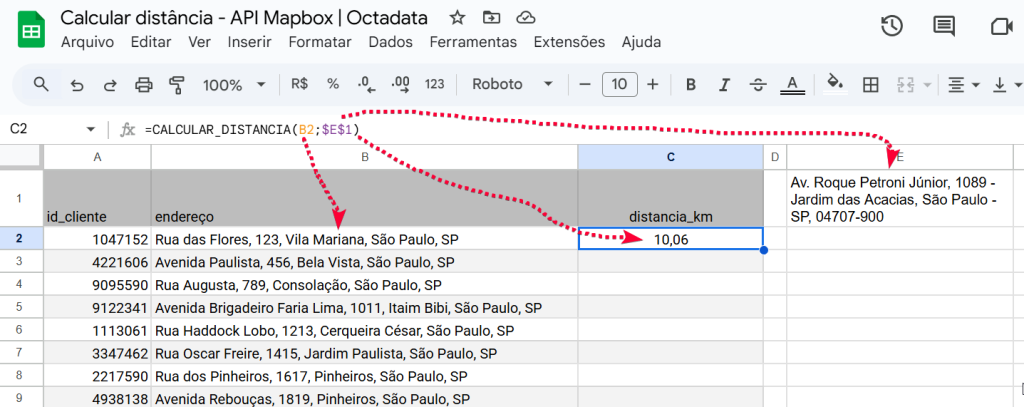Open the Arquivo menu
Screen dimensions: 1024x407
tap(88, 42)
